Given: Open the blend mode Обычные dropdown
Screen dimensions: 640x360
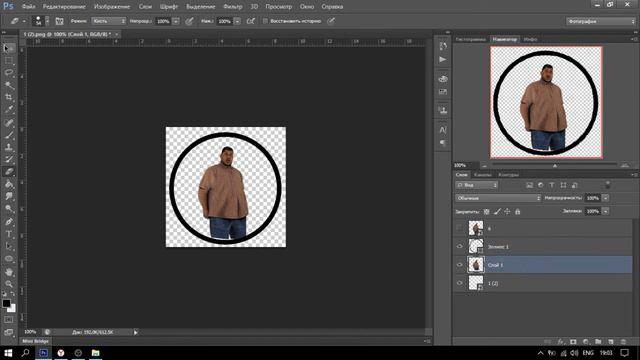Looking at the screenshot, I should pos(498,198).
